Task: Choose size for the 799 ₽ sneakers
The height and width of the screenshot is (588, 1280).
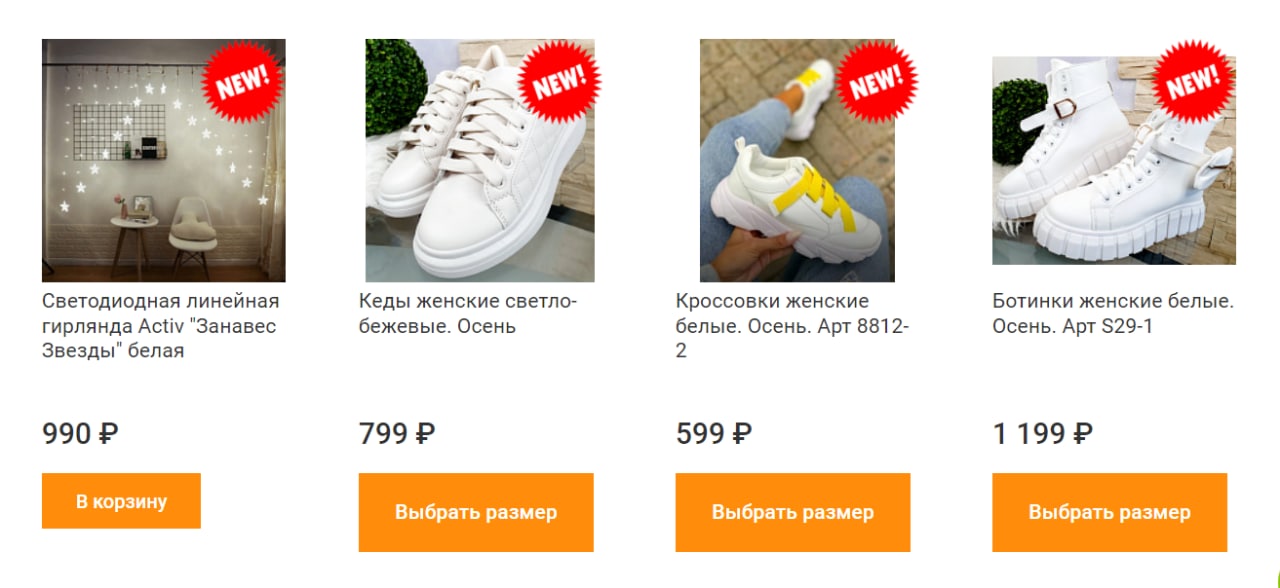Action: pos(476,512)
